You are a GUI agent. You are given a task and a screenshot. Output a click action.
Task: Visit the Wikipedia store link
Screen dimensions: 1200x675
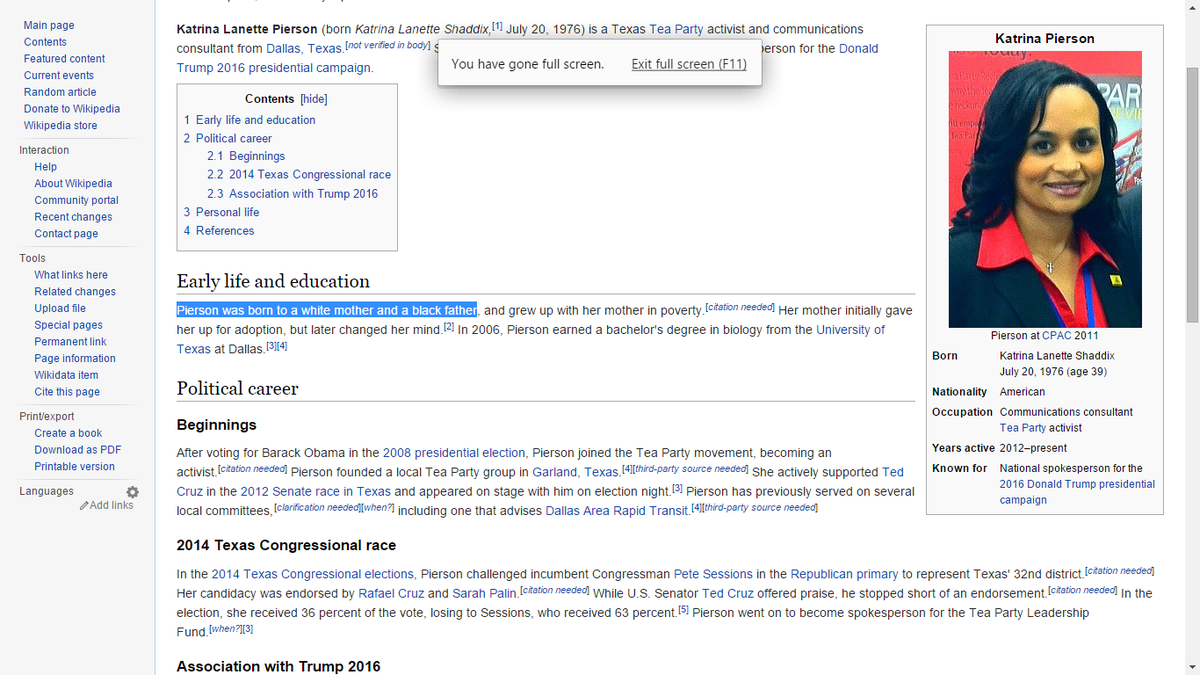pyautogui.click(x=61, y=126)
